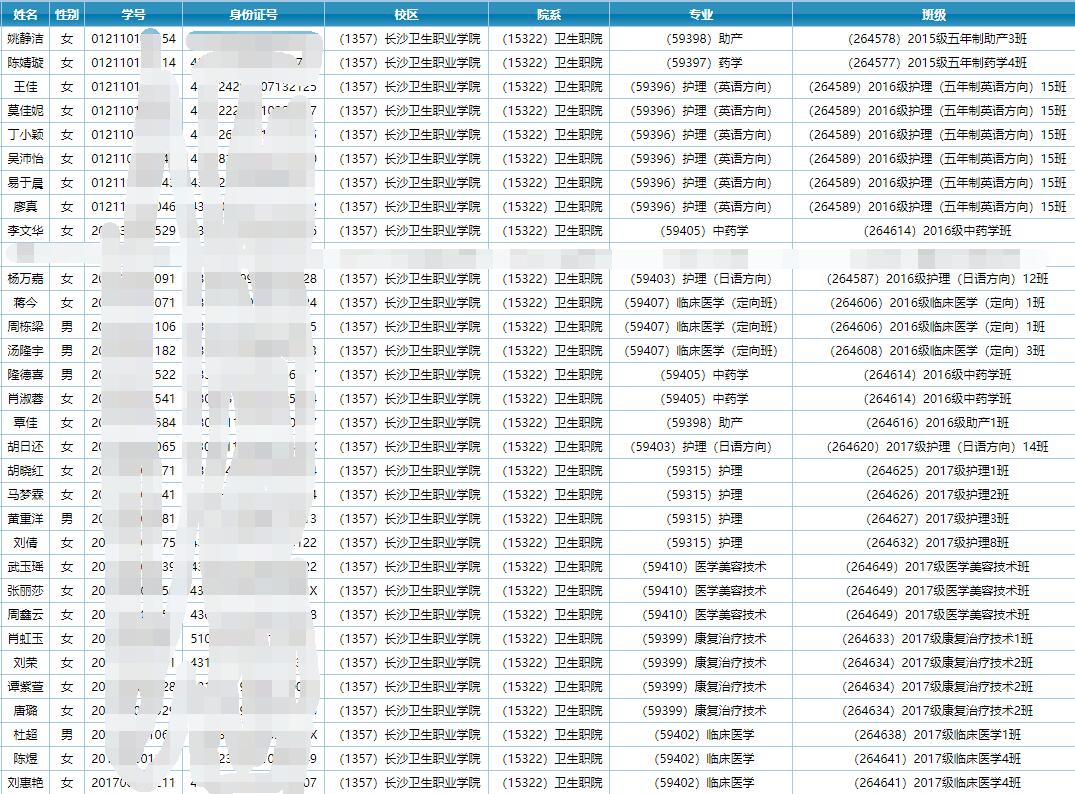
Task: Select 临床医学(定向班) major in 蒋今 row
Action: pos(701,303)
